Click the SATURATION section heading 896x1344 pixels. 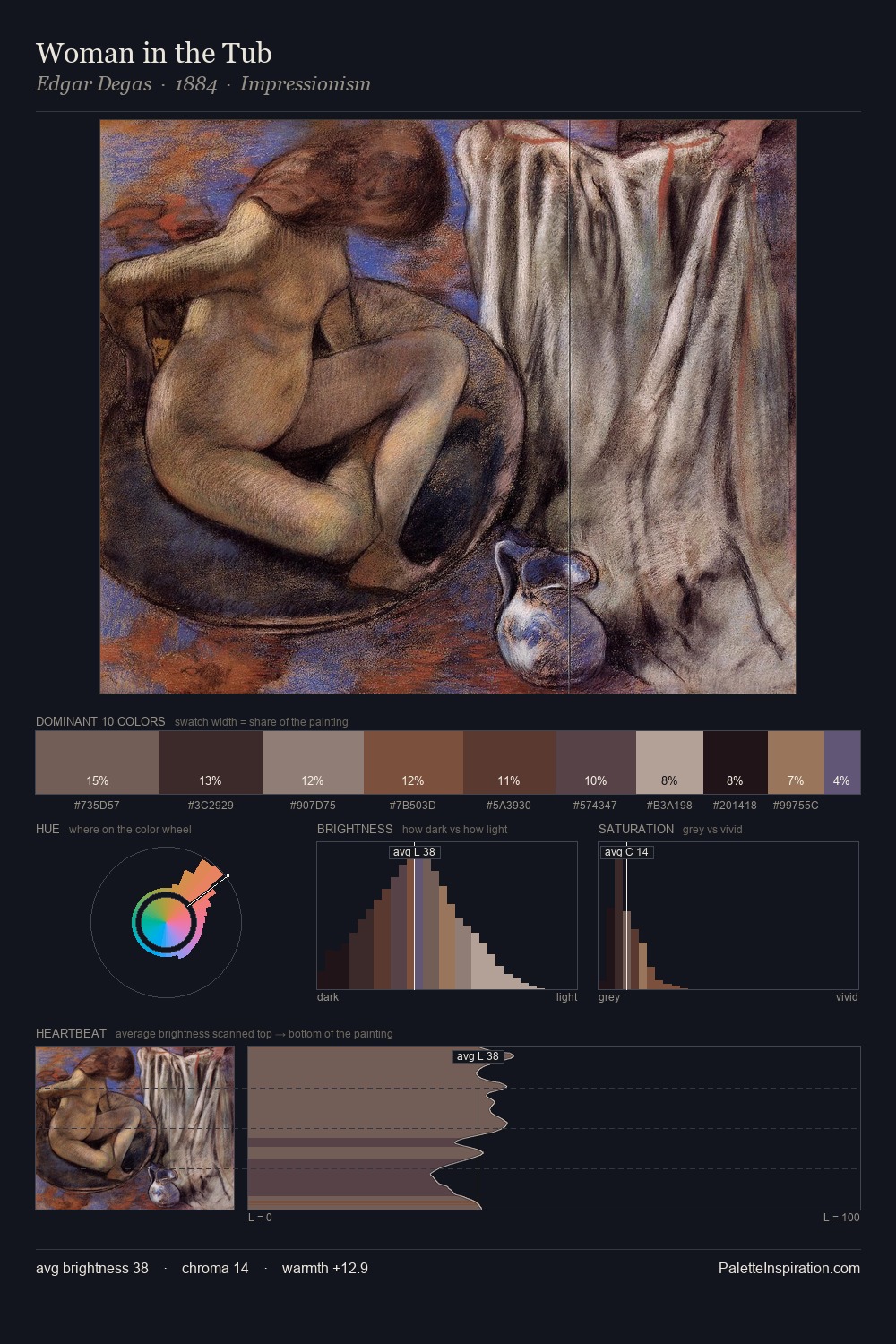pyautogui.click(x=636, y=829)
